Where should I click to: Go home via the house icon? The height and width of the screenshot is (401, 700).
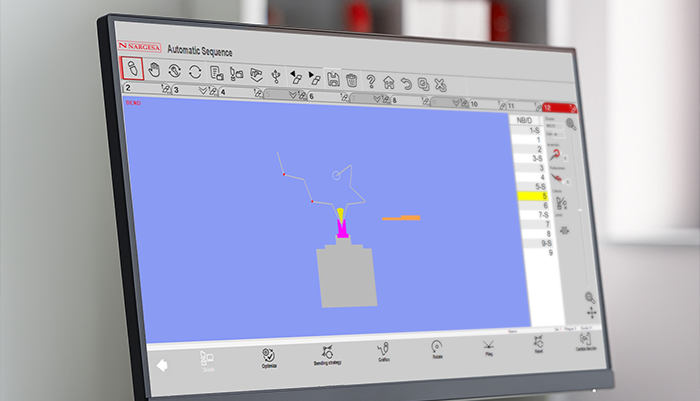pyautogui.click(x=388, y=82)
